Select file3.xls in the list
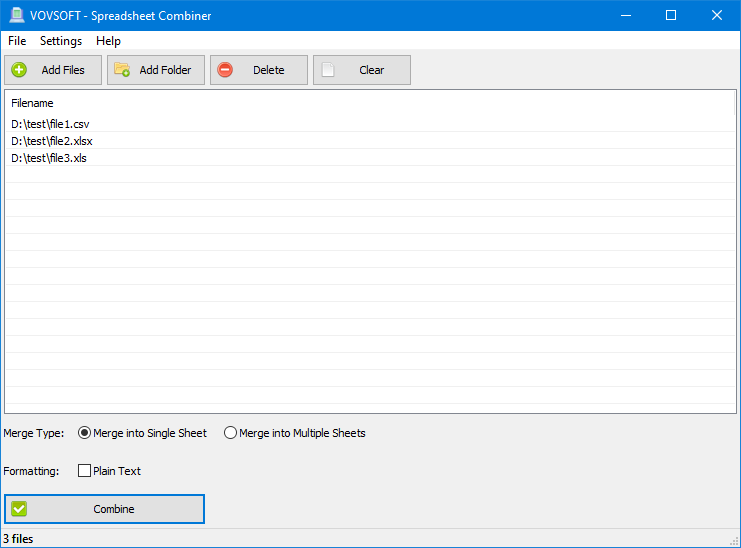Viewport: 741px width, 548px height. click(x=49, y=158)
